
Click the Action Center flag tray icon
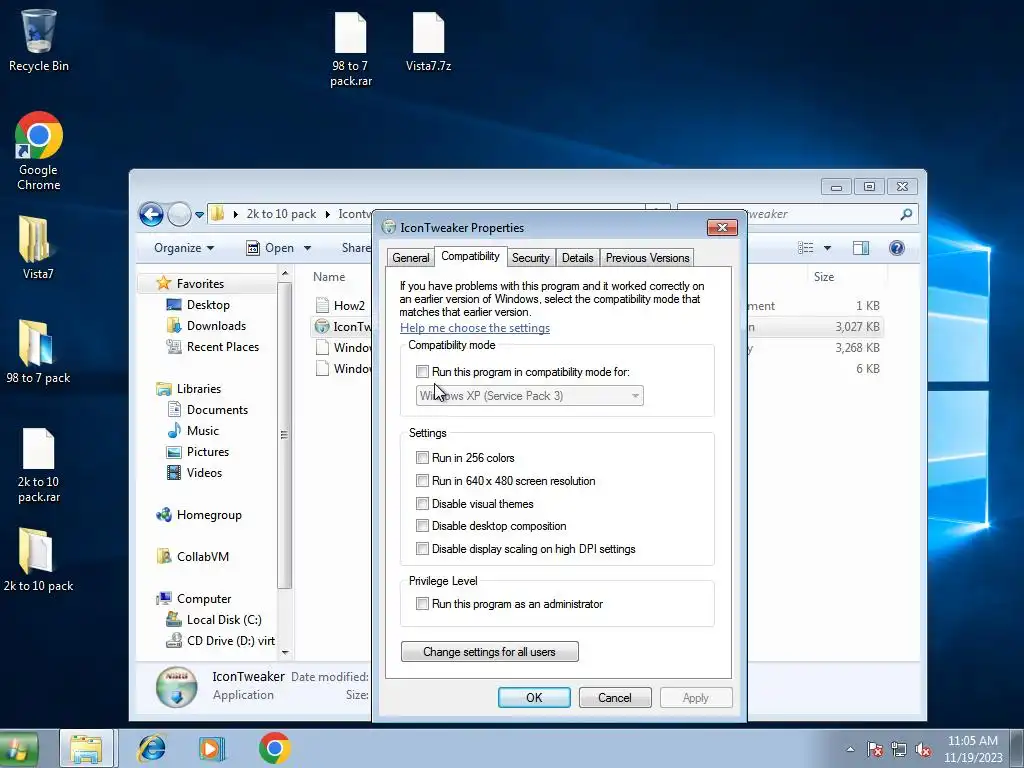(x=875, y=750)
